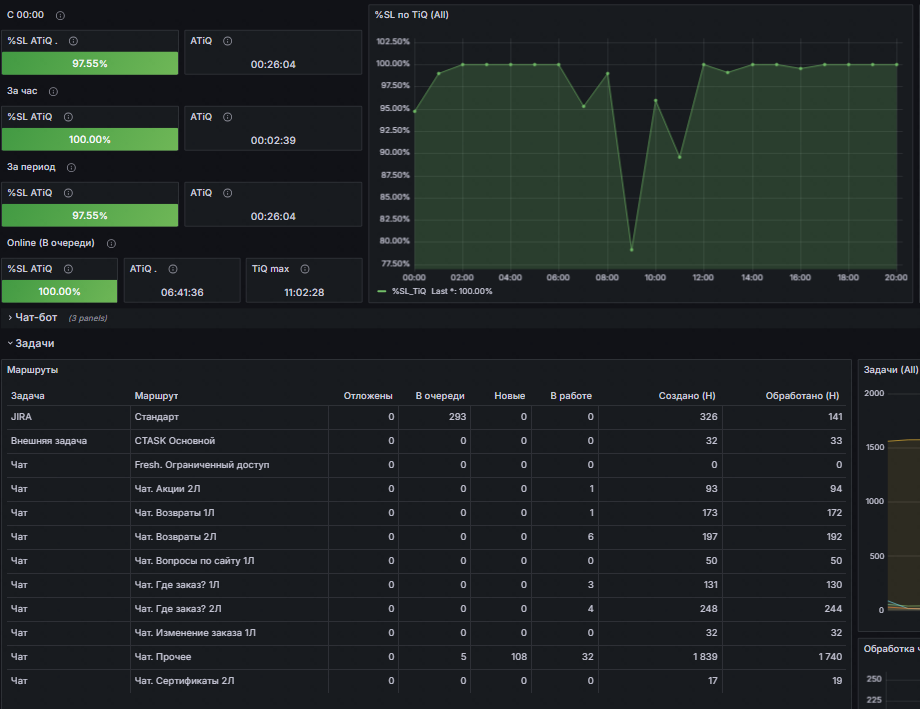Click the green 97.55% gauge bar under С 00:00
Screen dimensions: 920x709
[90, 63]
